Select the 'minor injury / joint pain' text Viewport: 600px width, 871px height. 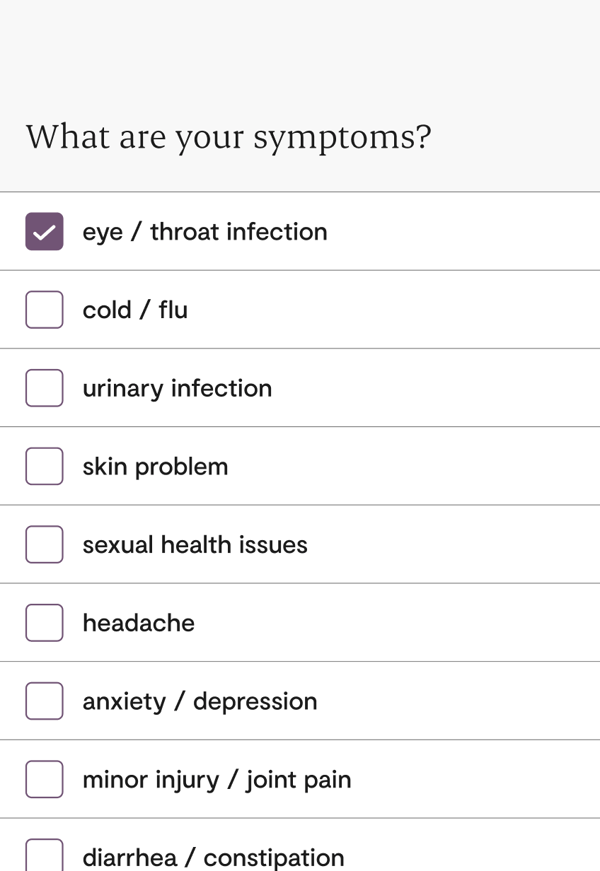(x=216, y=779)
